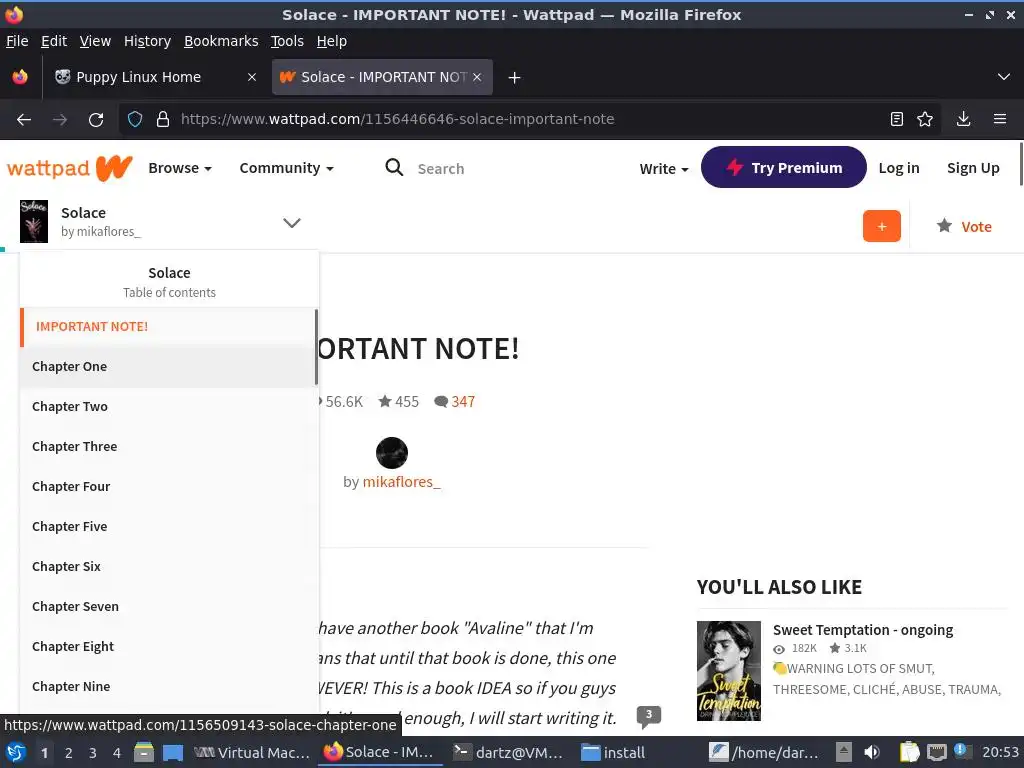Close the Puppy Linux Home tab
This screenshot has height=768, width=1024.
click(251, 77)
